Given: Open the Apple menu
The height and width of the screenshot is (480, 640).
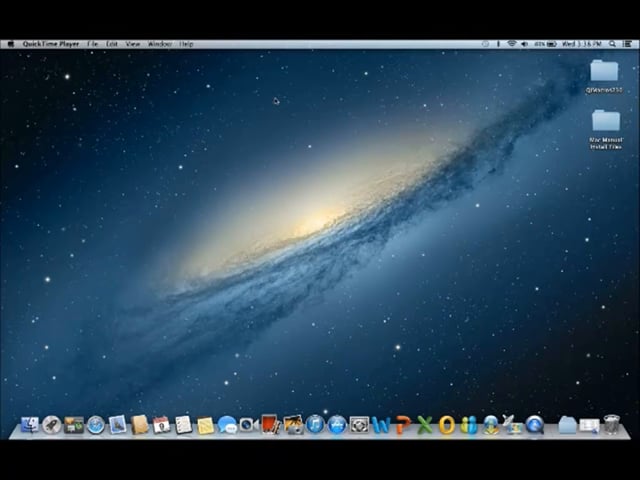Looking at the screenshot, I should pyautogui.click(x=11, y=44).
